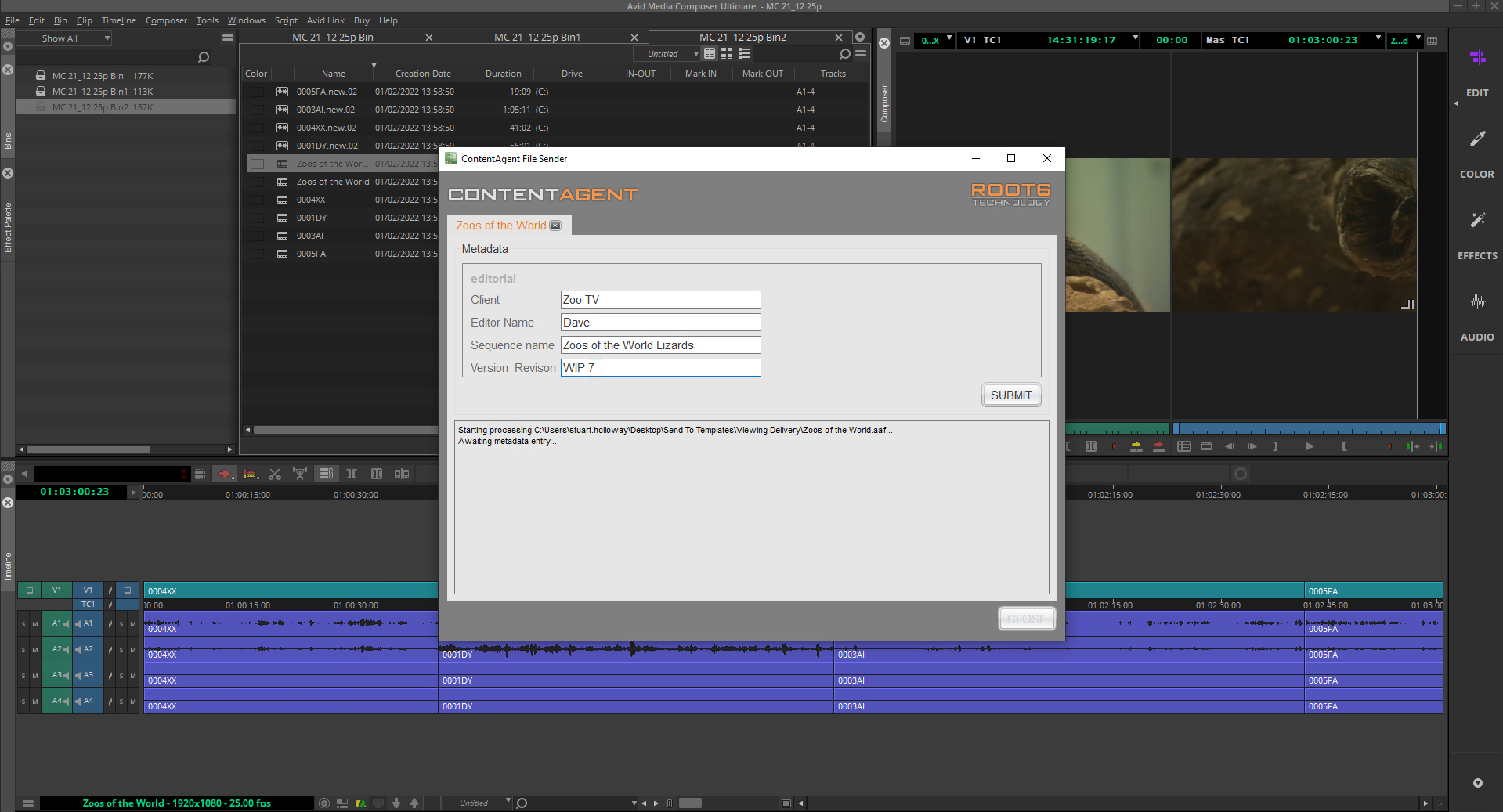Click the red Overwrite arrow under monitor
Screen dimensions: 1503x812
(x=1159, y=446)
